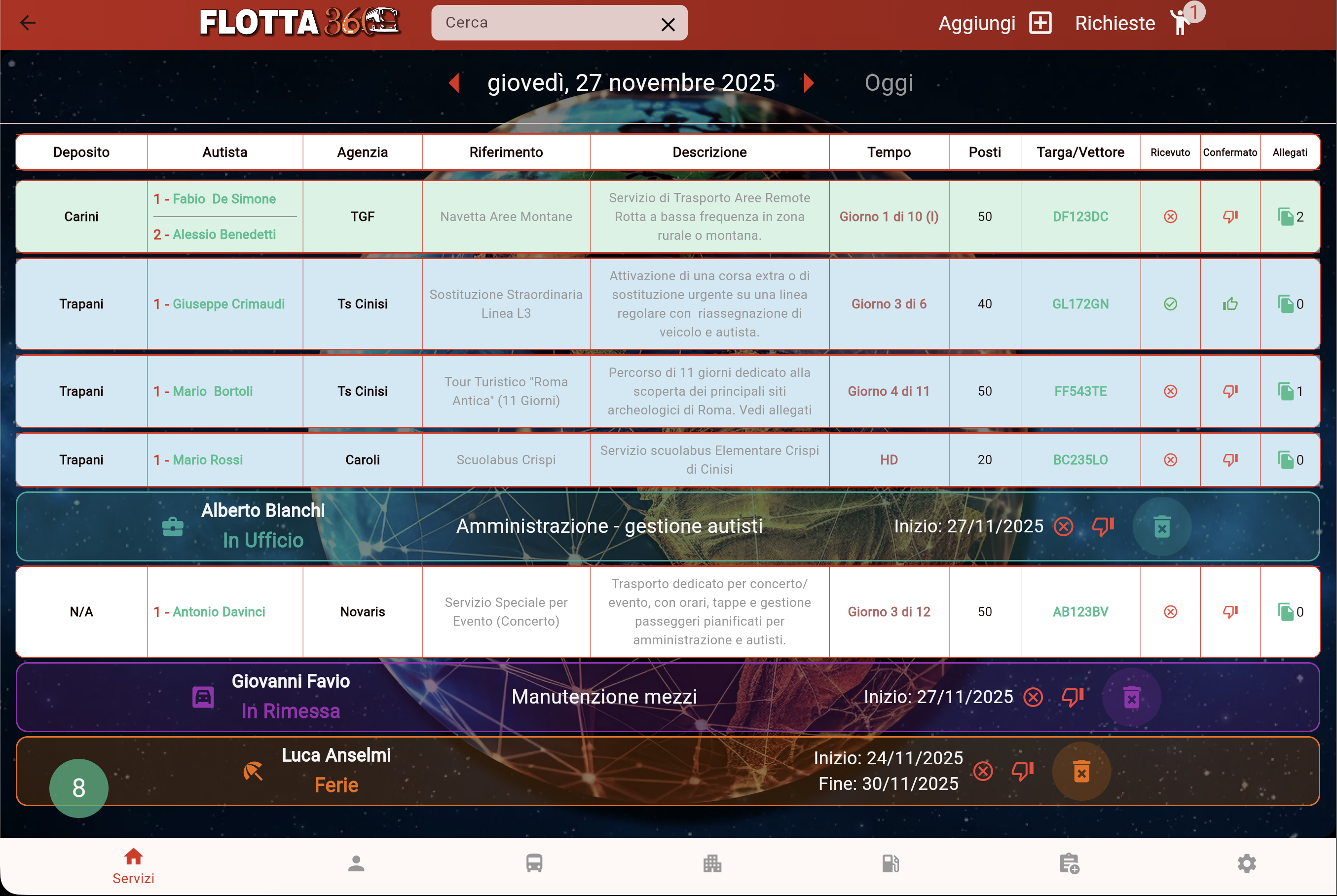Open the drivers person icon in bottom bar

click(356, 863)
